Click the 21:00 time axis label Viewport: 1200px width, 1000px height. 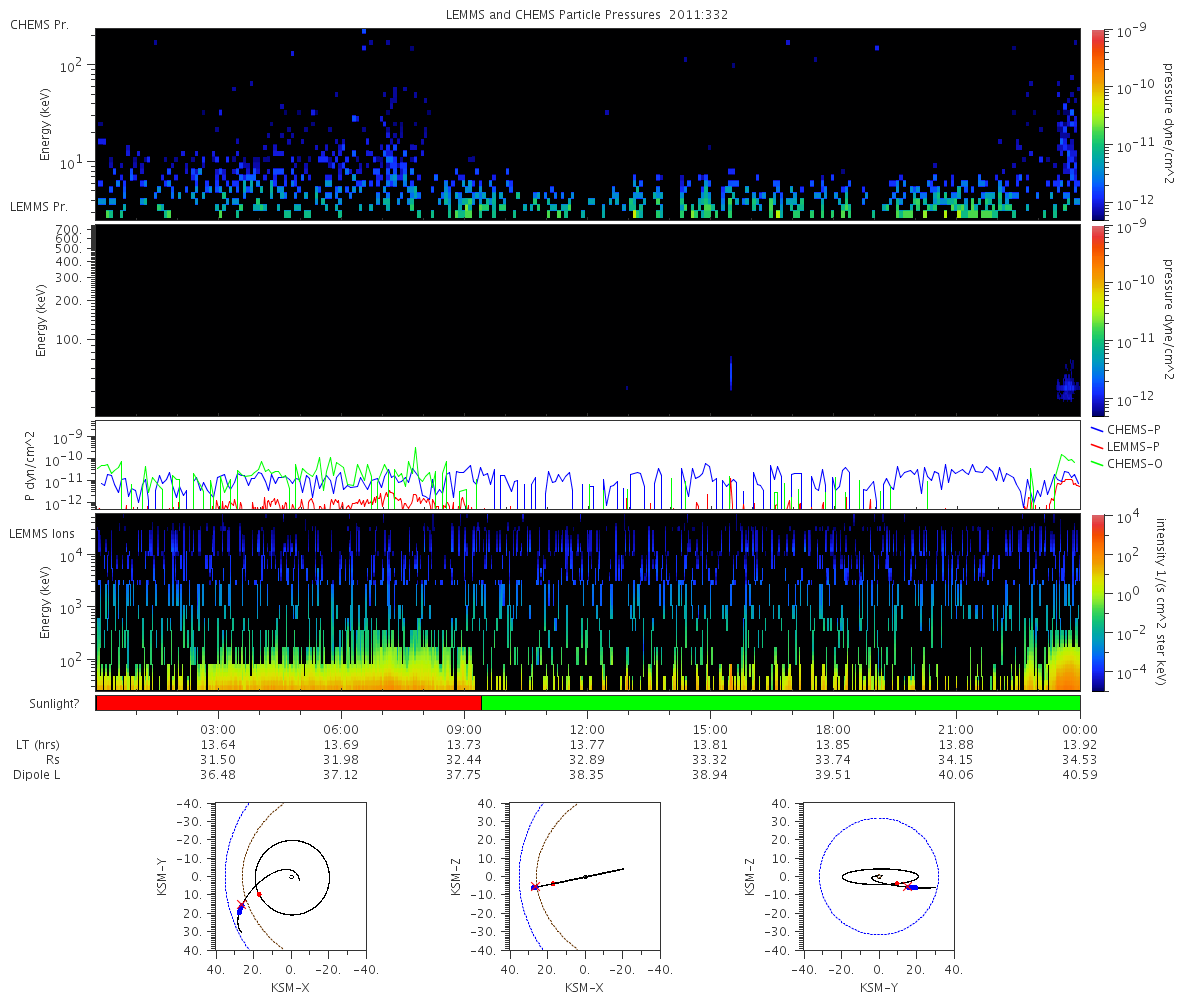coord(956,729)
